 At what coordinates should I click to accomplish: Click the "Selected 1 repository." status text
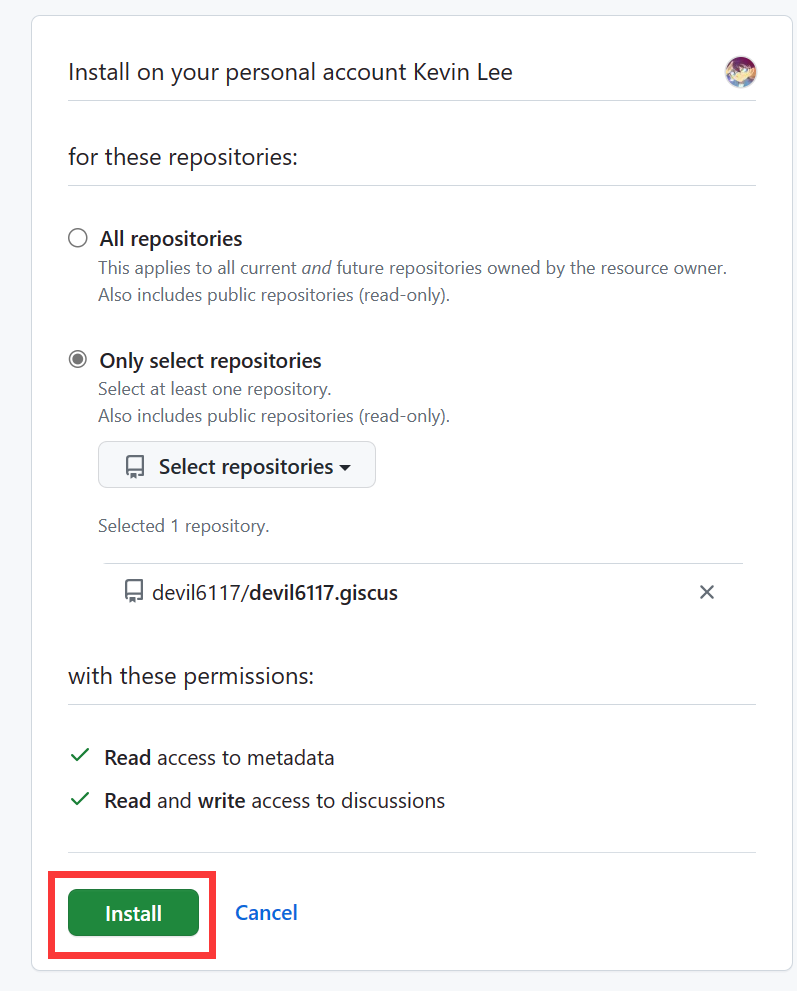click(x=183, y=526)
